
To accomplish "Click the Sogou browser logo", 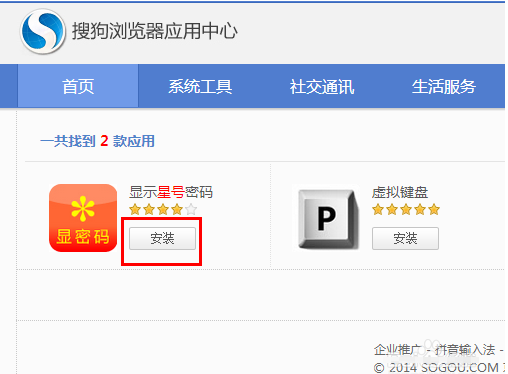I will (42, 31).
